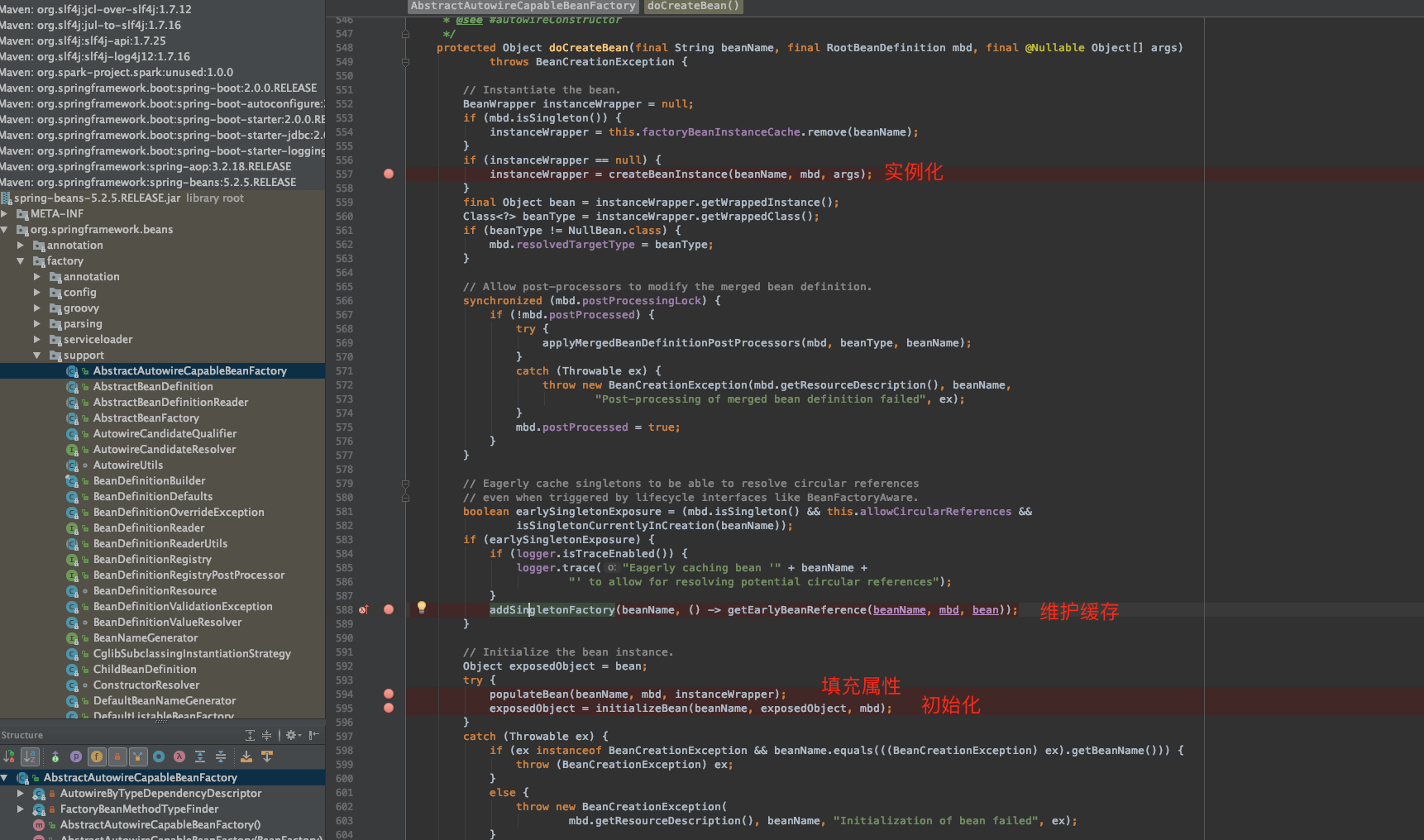Viewport: 1424px width, 840px height.
Task: Click expand-all icon in Structure header
Action: click(x=250, y=735)
